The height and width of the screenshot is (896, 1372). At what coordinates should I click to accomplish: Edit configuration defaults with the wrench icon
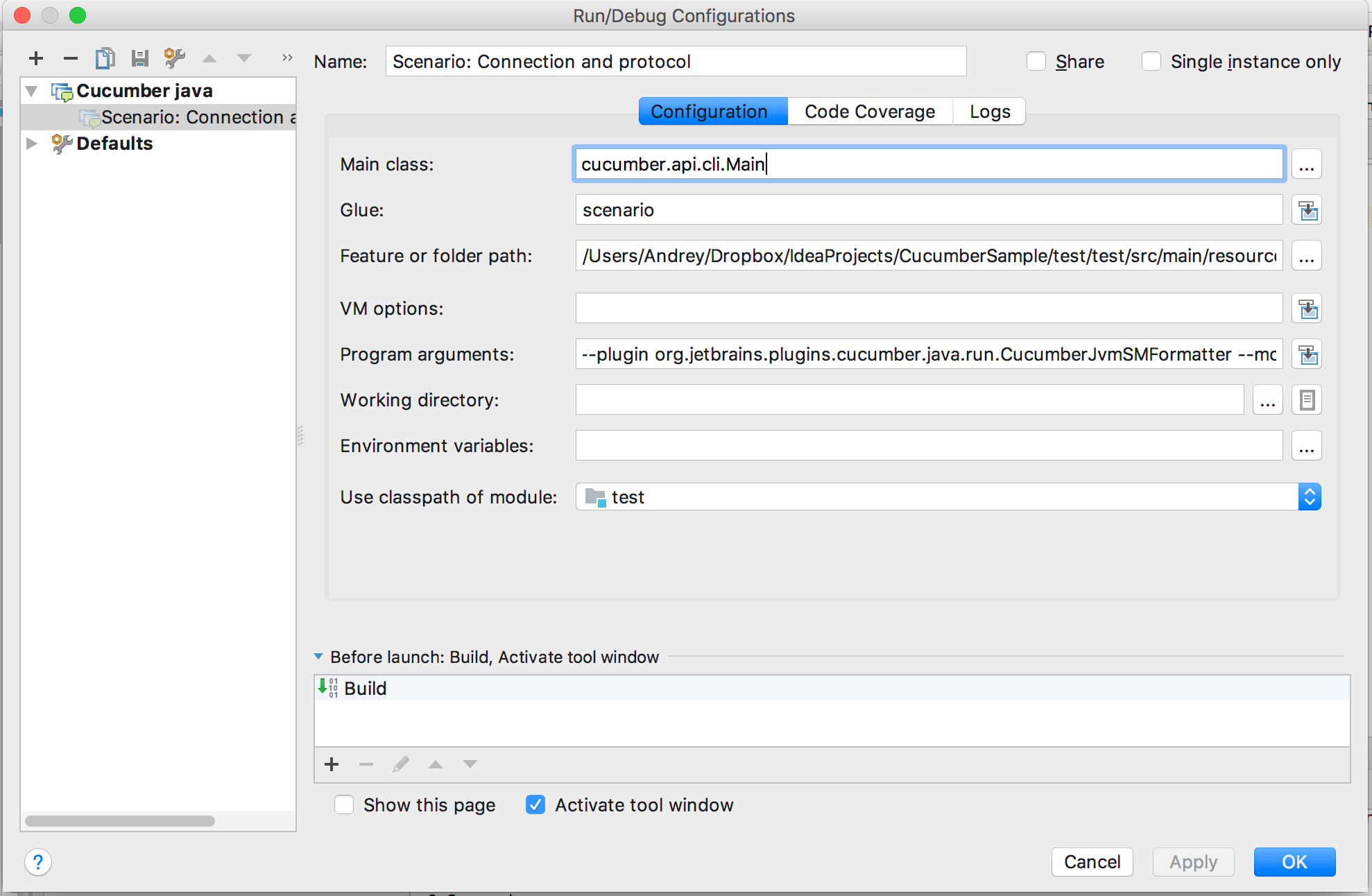coord(173,58)
